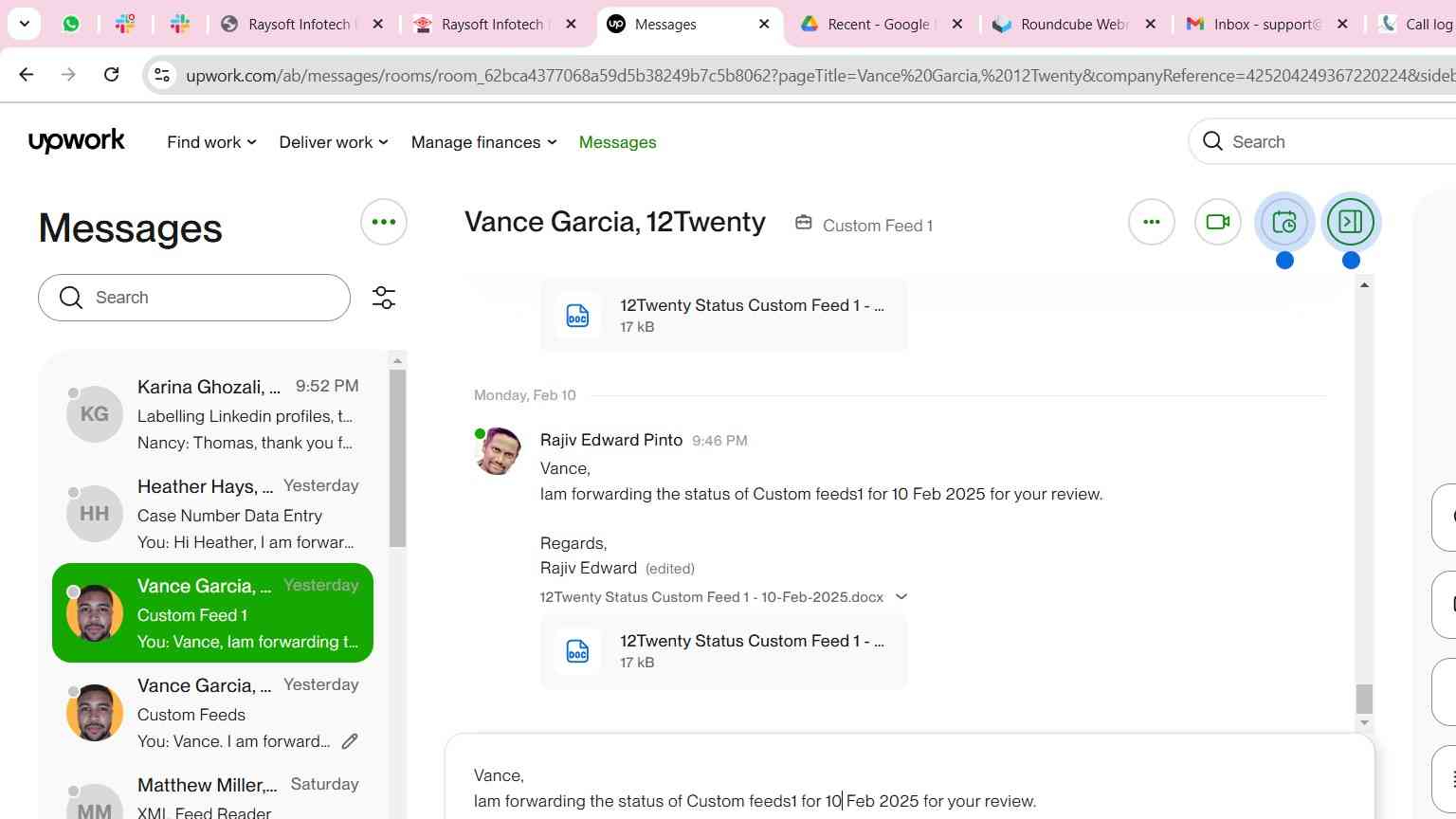Image resolution: width=1456 pixels, height=819 pixels.
Task: Click chat scrollbar down arrow
Action: point(1364,722)
